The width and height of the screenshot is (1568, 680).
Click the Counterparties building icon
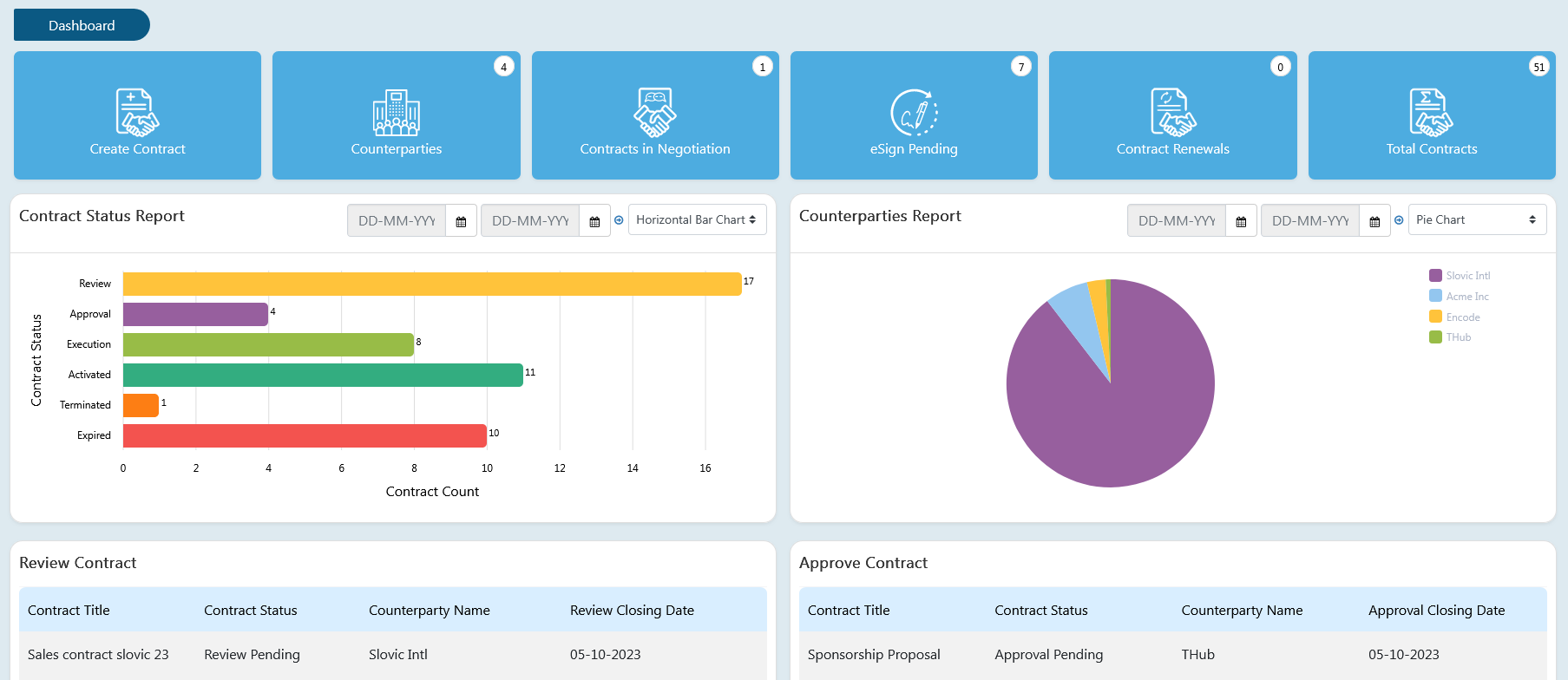coord(396,113)
